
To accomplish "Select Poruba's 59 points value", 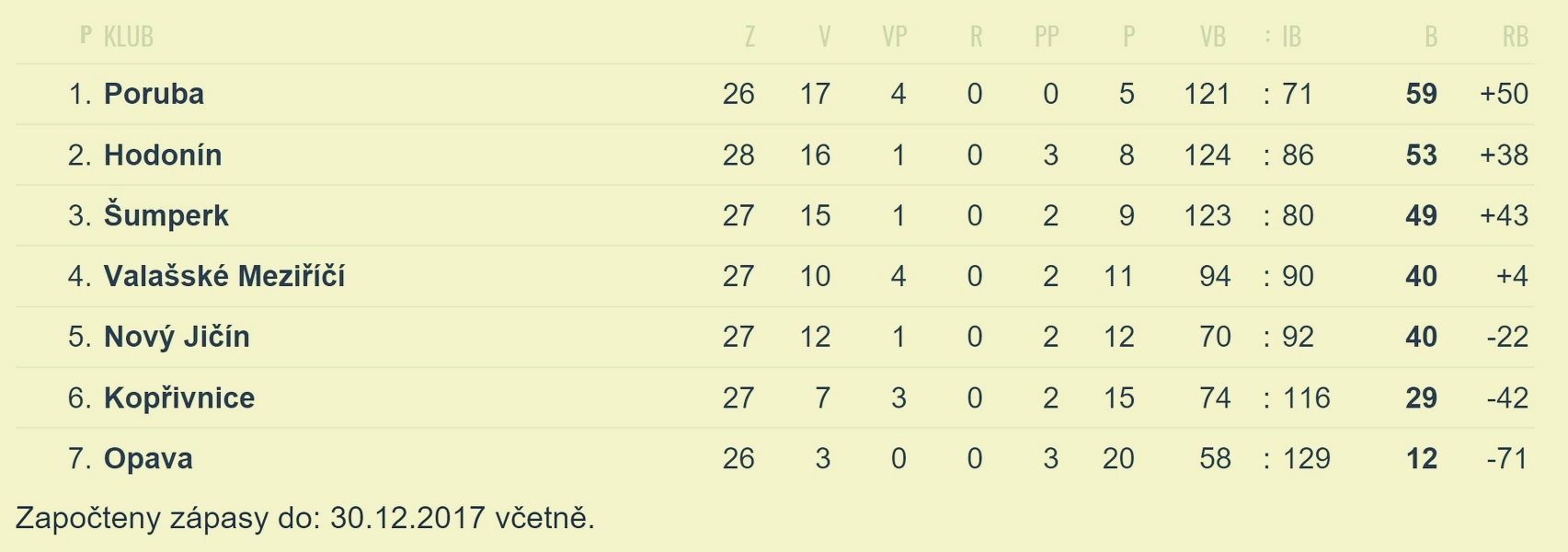I will click(x=1421, y=94).
